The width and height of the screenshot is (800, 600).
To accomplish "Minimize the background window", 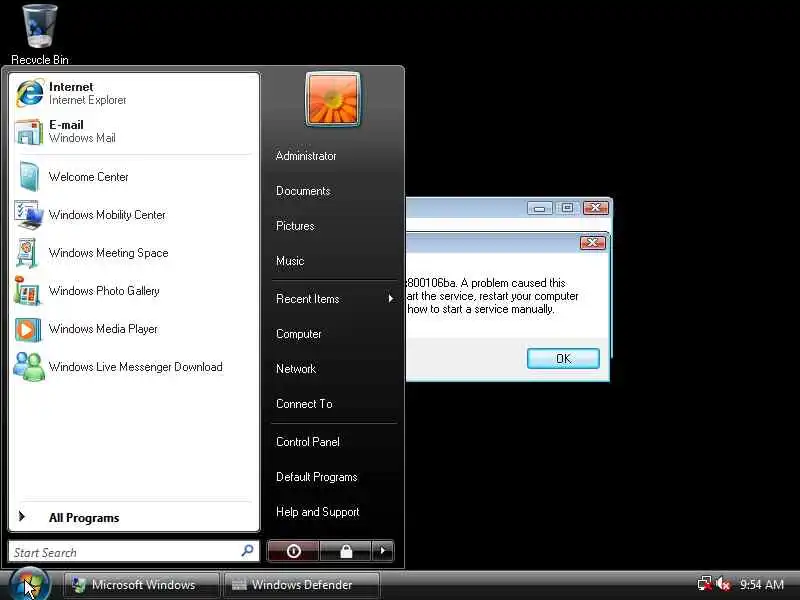I will point(540,208).
